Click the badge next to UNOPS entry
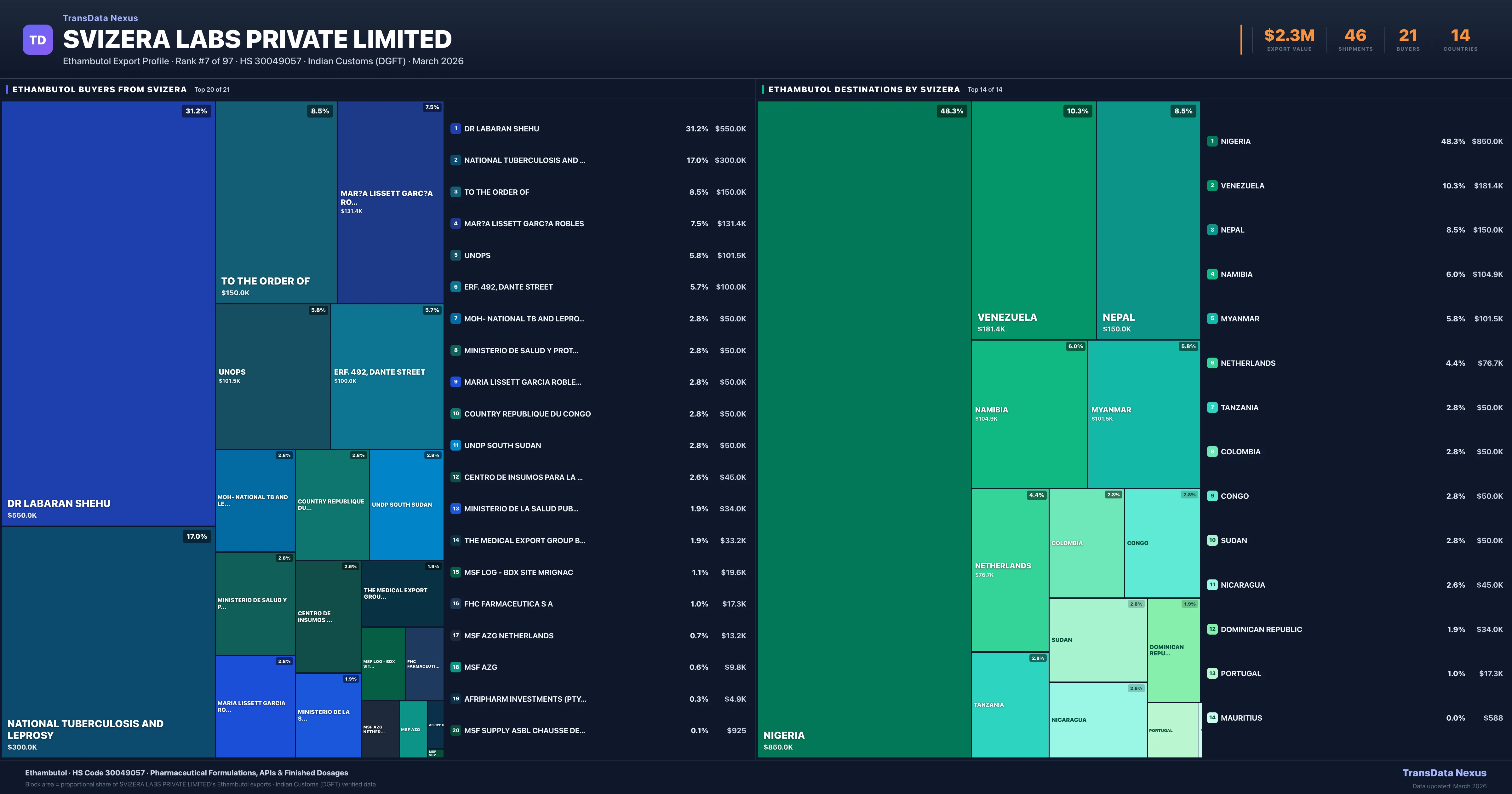 pos(455,256)
